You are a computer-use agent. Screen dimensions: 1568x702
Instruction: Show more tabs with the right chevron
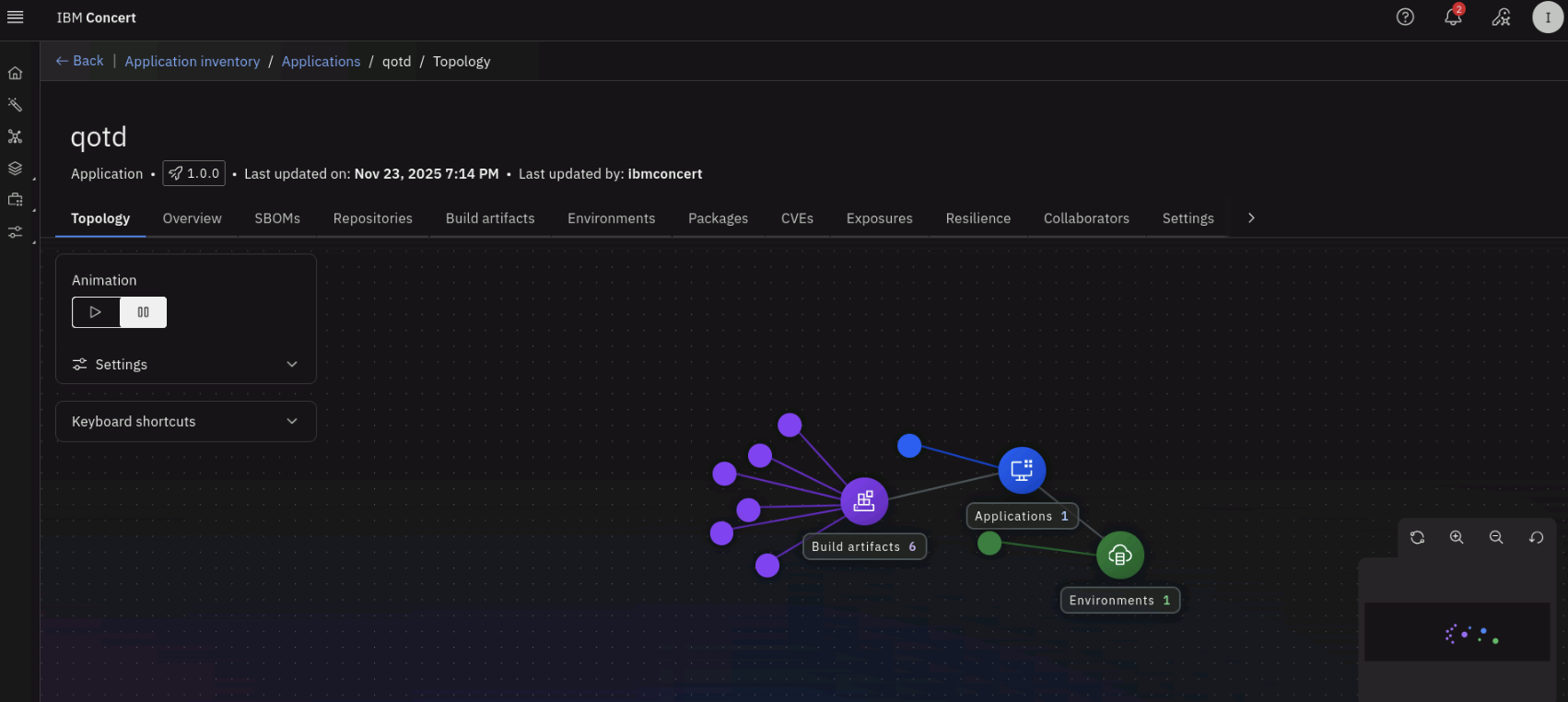click(x=1251, y=218)
